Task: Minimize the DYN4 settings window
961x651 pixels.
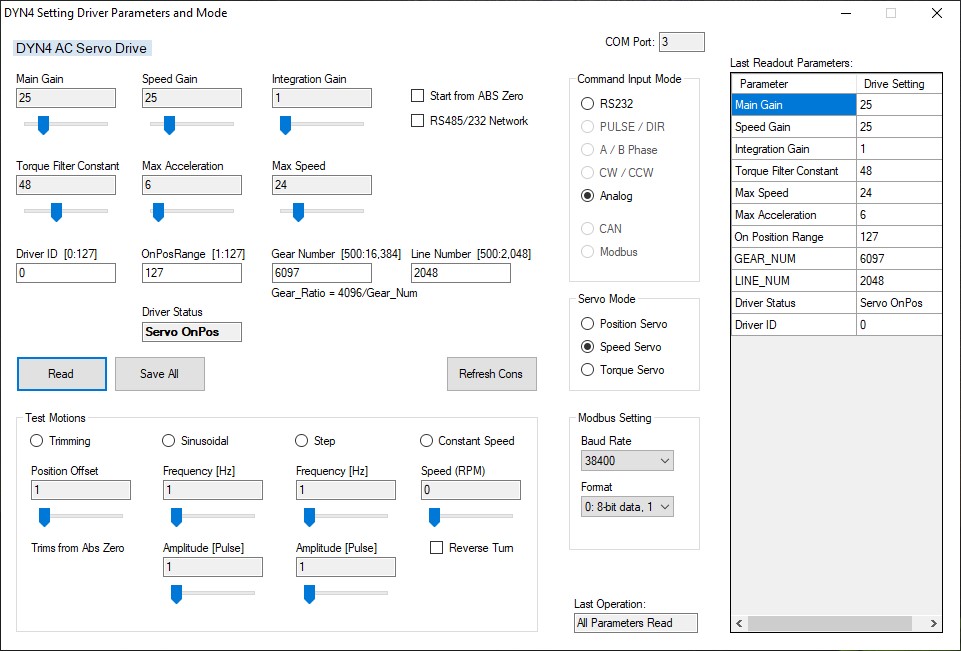Action: pyautogui.click(x=846, y=13)
